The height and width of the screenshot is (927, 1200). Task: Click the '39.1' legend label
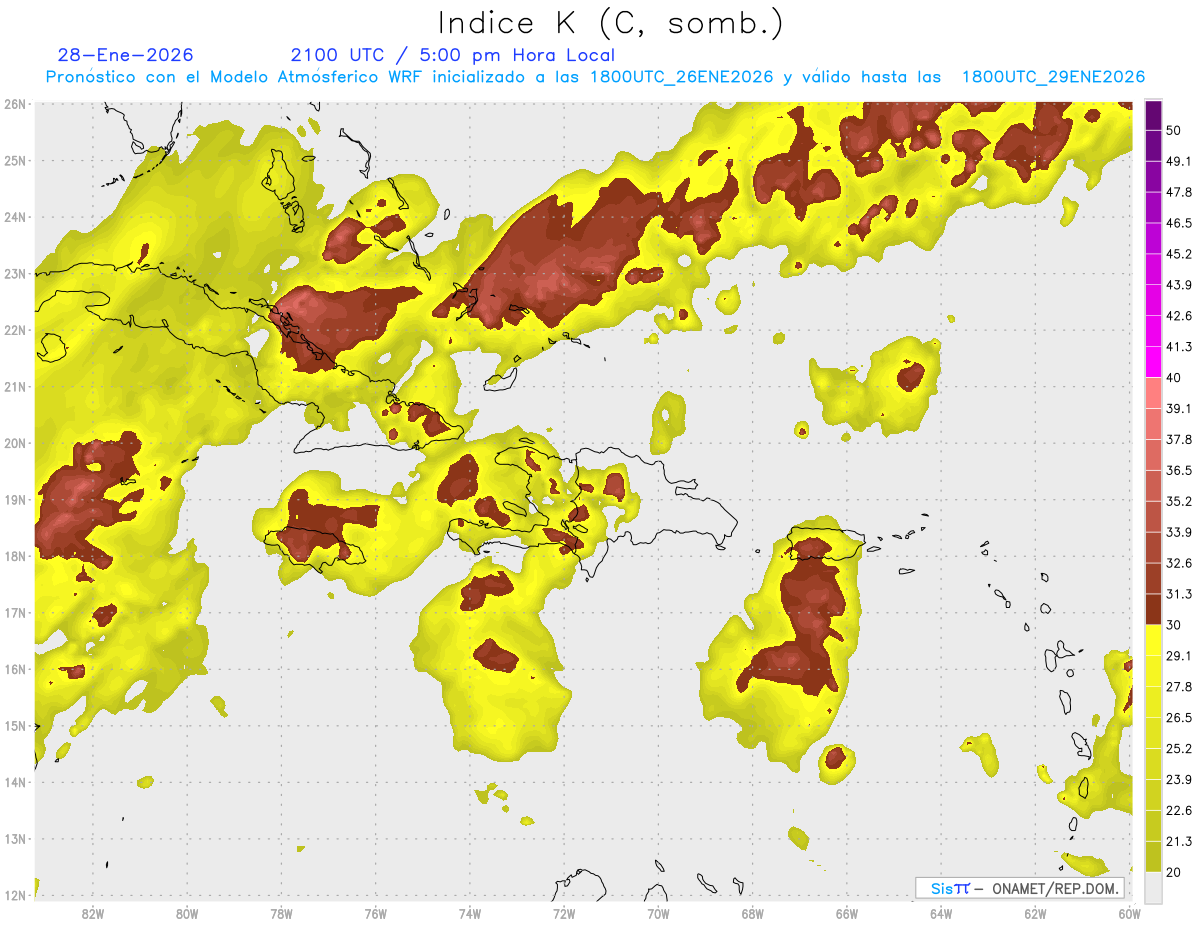[x=1178, y=409]
